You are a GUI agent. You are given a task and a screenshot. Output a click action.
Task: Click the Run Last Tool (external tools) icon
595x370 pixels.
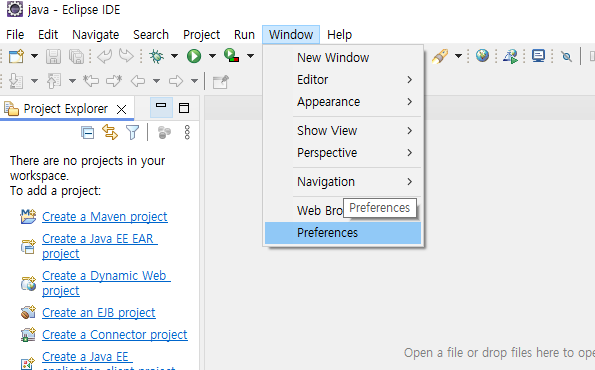click(231, 56)
